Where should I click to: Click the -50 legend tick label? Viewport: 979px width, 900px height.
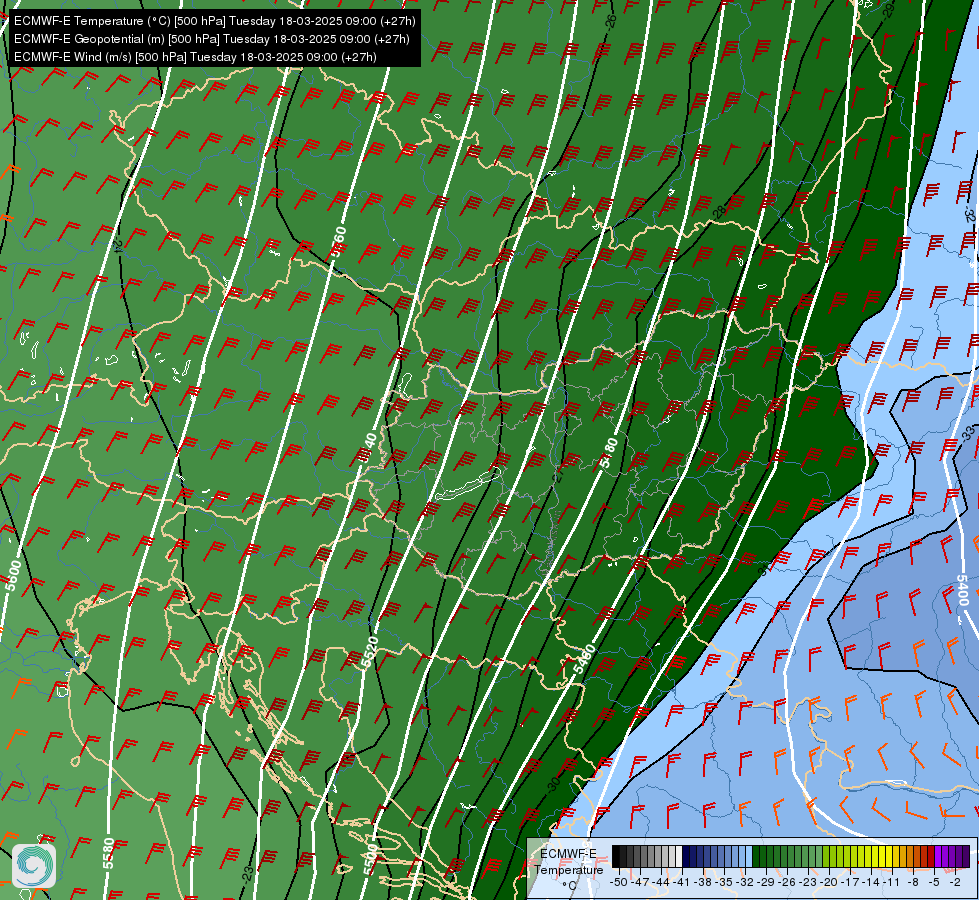coord(619,882)
